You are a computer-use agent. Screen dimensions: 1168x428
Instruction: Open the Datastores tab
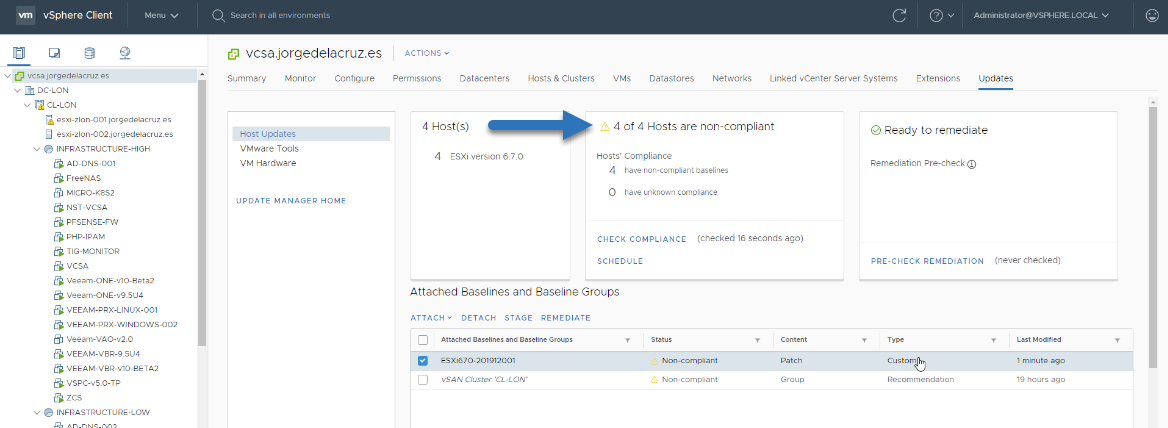coord(671,78)
